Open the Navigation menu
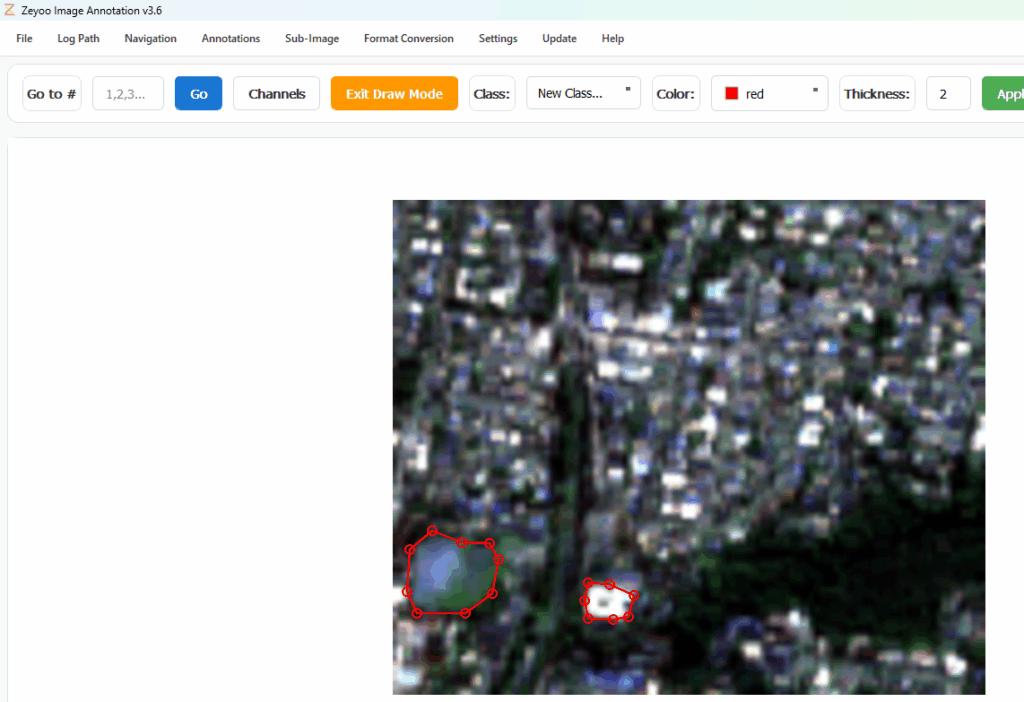 [150, 39]
